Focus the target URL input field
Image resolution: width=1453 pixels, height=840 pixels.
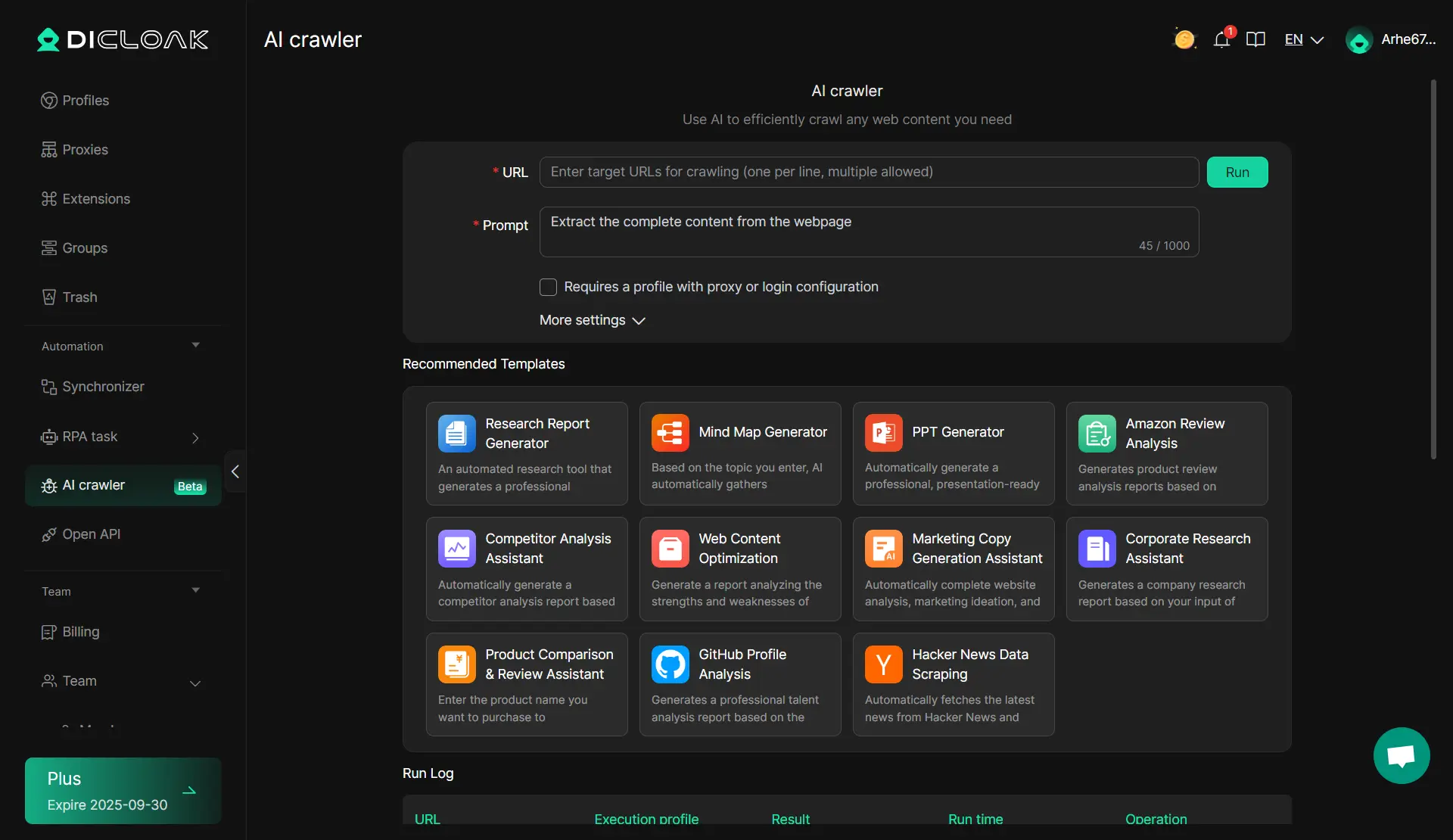click(x=868, y=172)
